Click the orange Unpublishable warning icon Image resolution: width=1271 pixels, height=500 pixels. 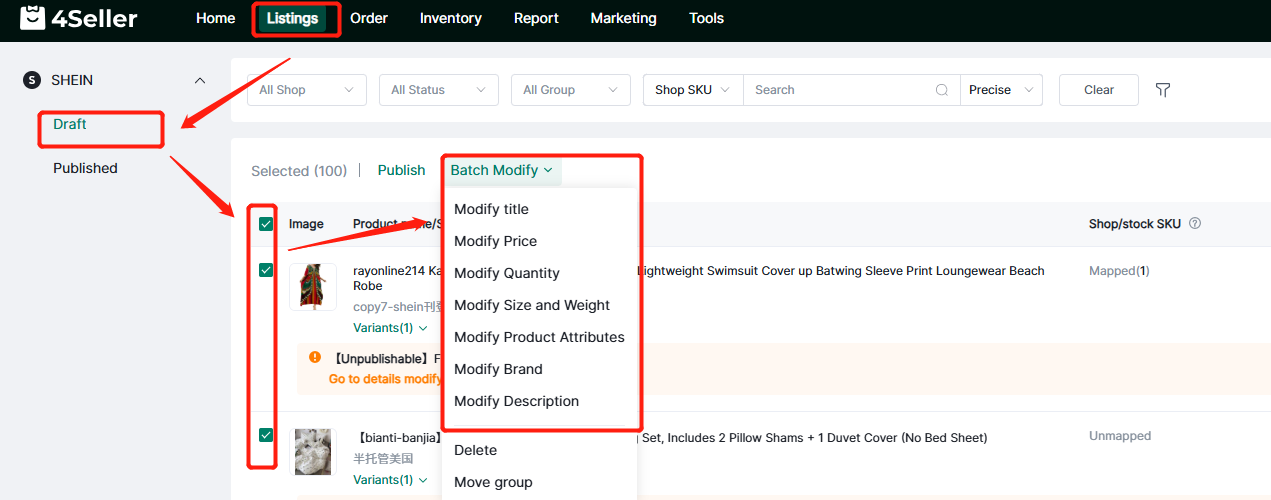315,357
